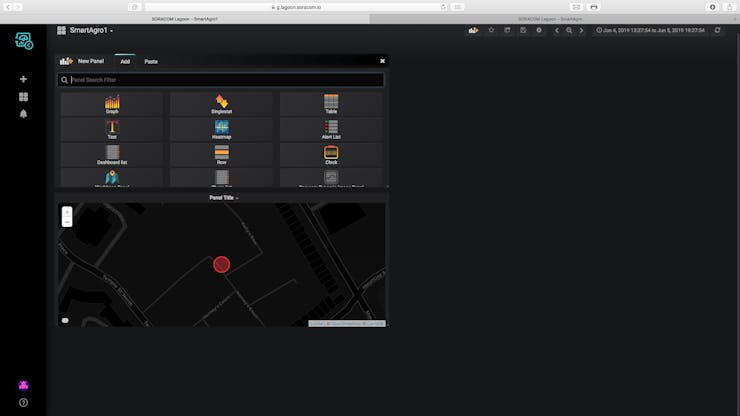This screenshot has height=416, width=740.
Task: Click the browser address bar
Action: coord(296,7)
